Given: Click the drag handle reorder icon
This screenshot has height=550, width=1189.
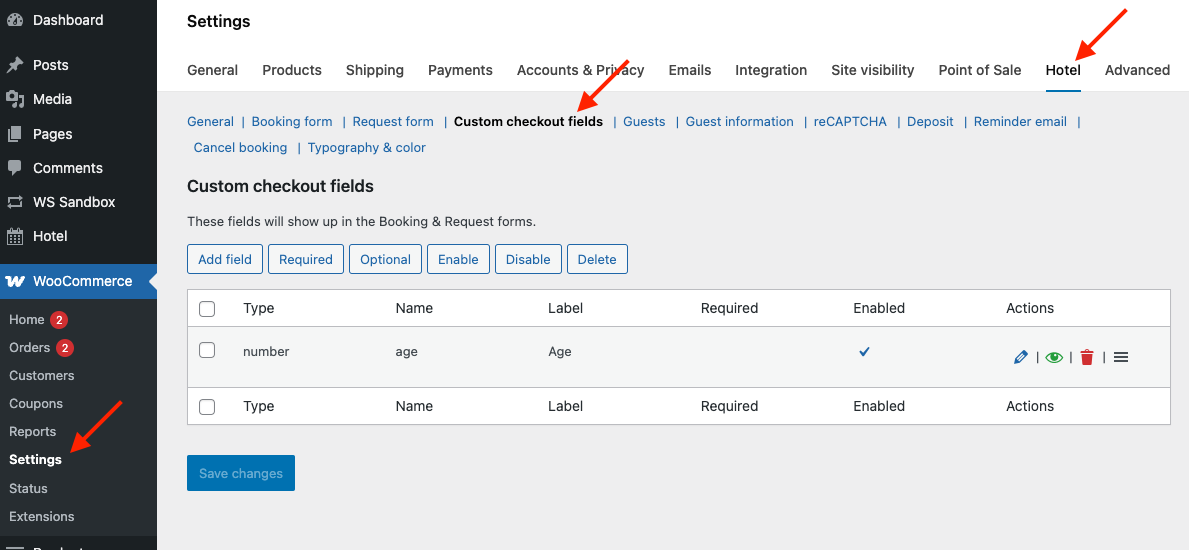Looking at the screenshot, I should click(x=1121, y=357).
